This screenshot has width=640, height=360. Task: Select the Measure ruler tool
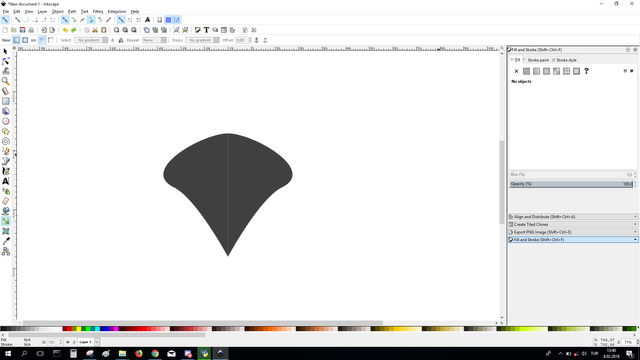(x=5, y=91)
